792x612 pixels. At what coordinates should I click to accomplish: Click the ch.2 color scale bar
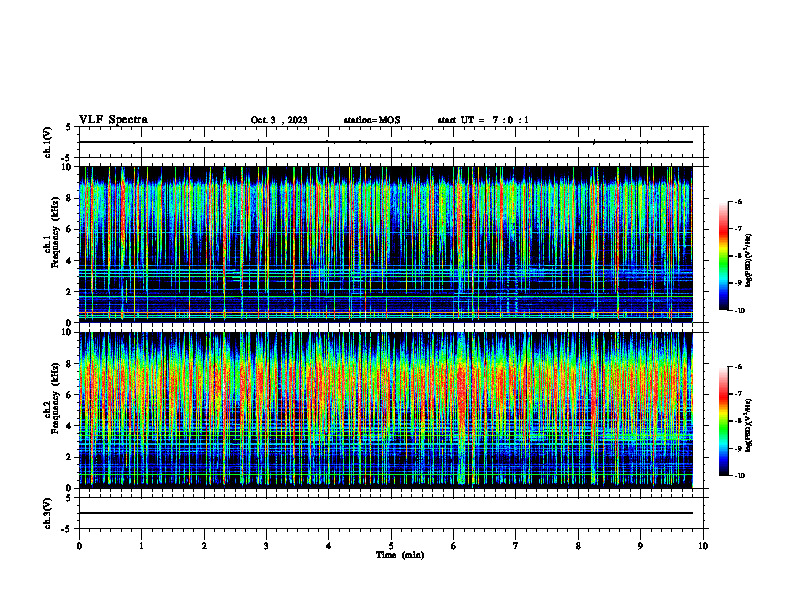[723, 421]
